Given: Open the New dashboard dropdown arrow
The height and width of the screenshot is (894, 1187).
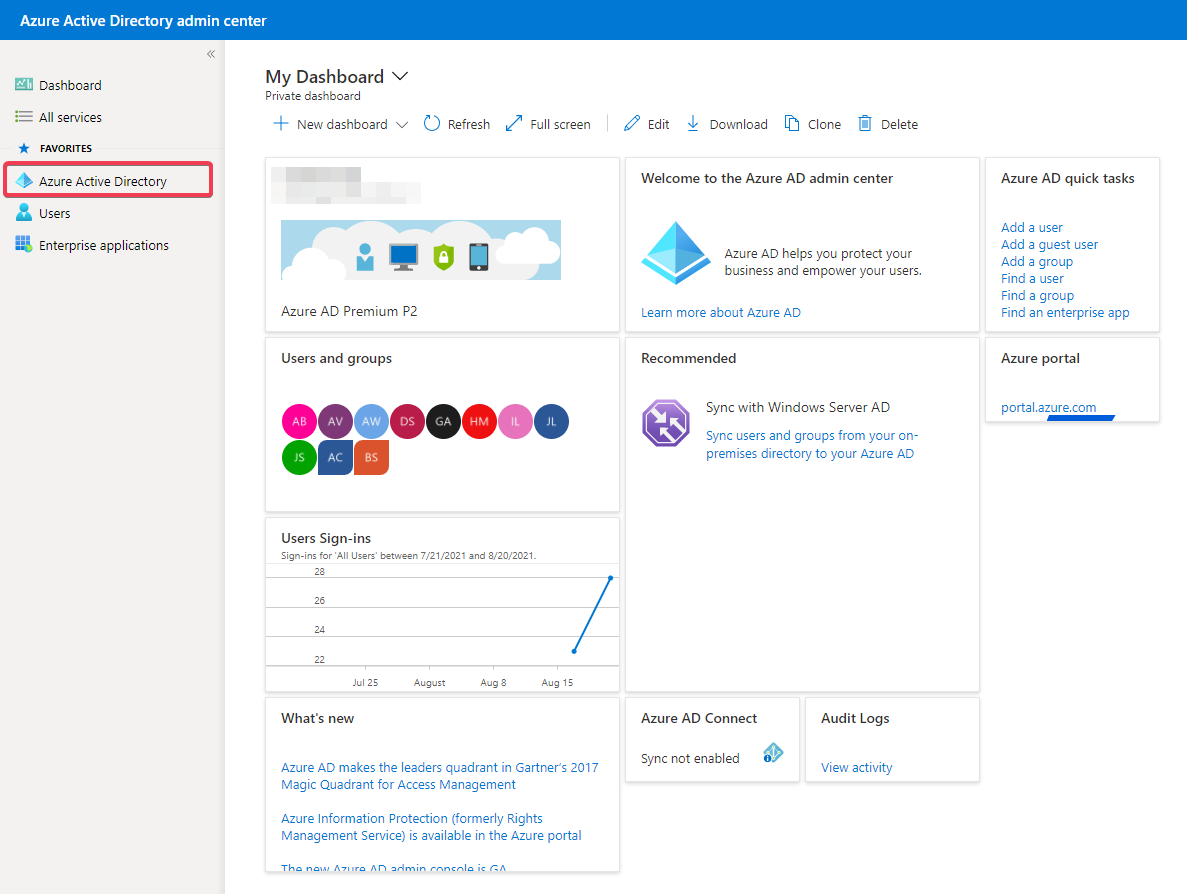Looking at the screenshot, I should [402, 125].
